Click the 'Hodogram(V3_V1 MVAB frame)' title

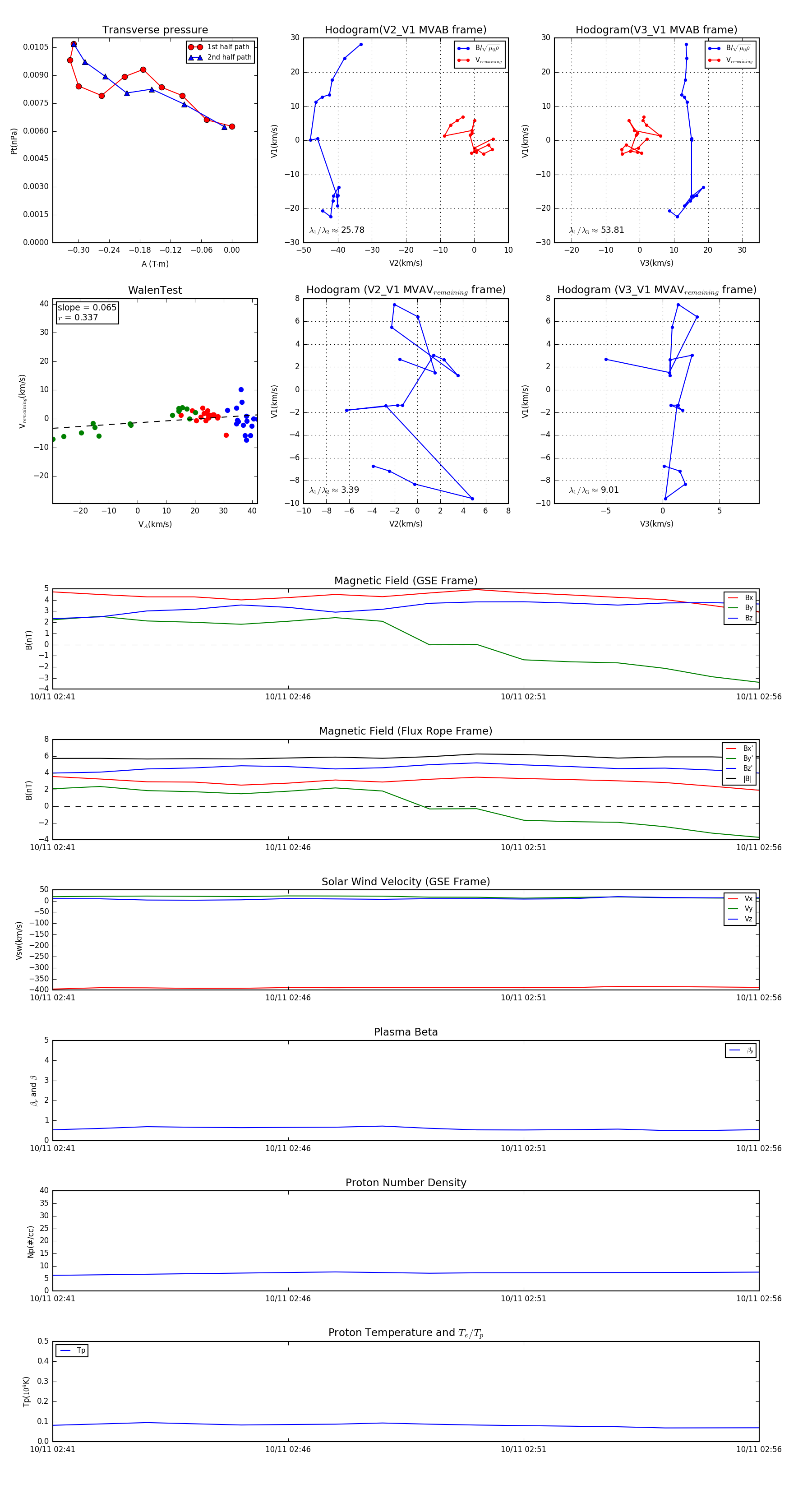click(x=656, y=30)
